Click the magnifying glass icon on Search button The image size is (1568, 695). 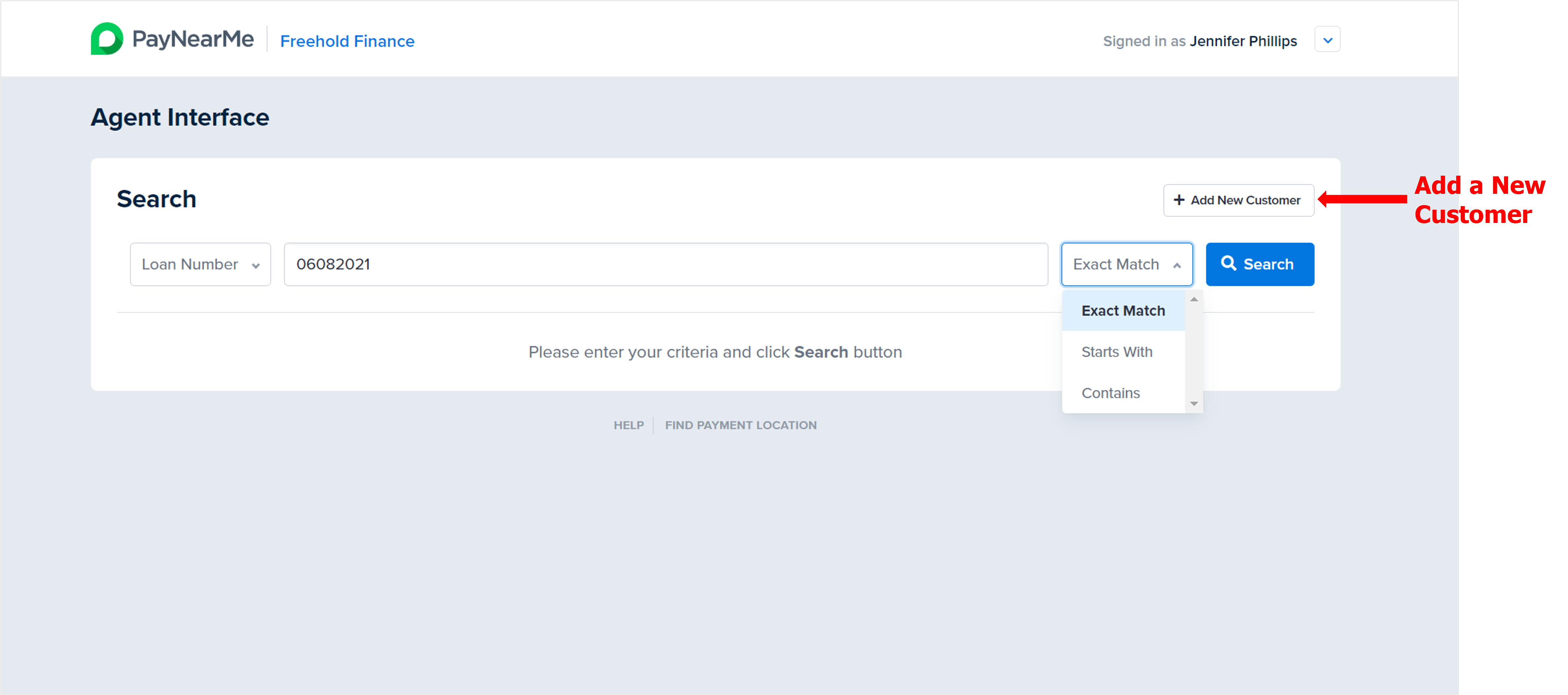pyautogui.click(x=1228, y=263)
